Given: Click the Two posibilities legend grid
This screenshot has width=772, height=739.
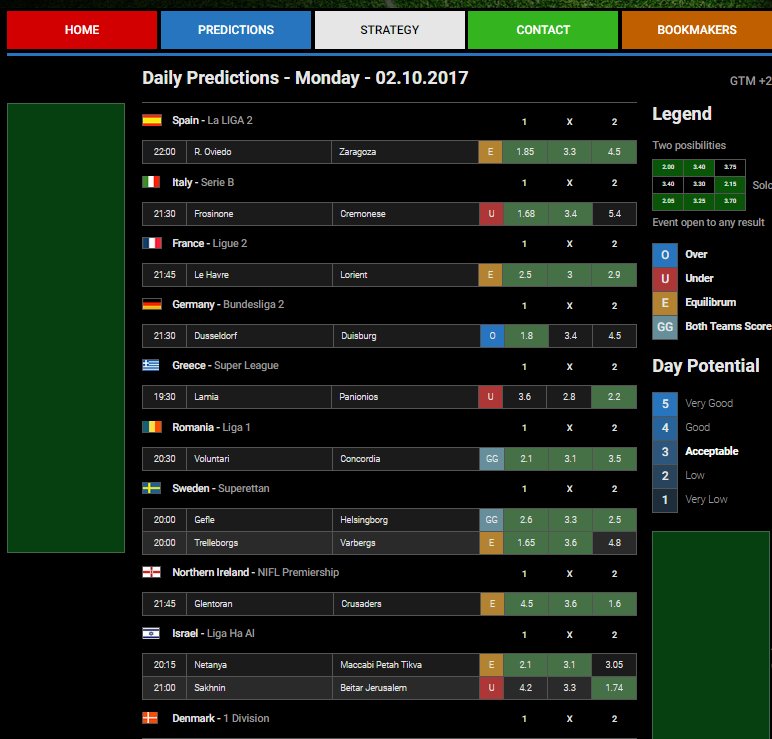Looking at the screenshot, I should (x=699, y=185).
